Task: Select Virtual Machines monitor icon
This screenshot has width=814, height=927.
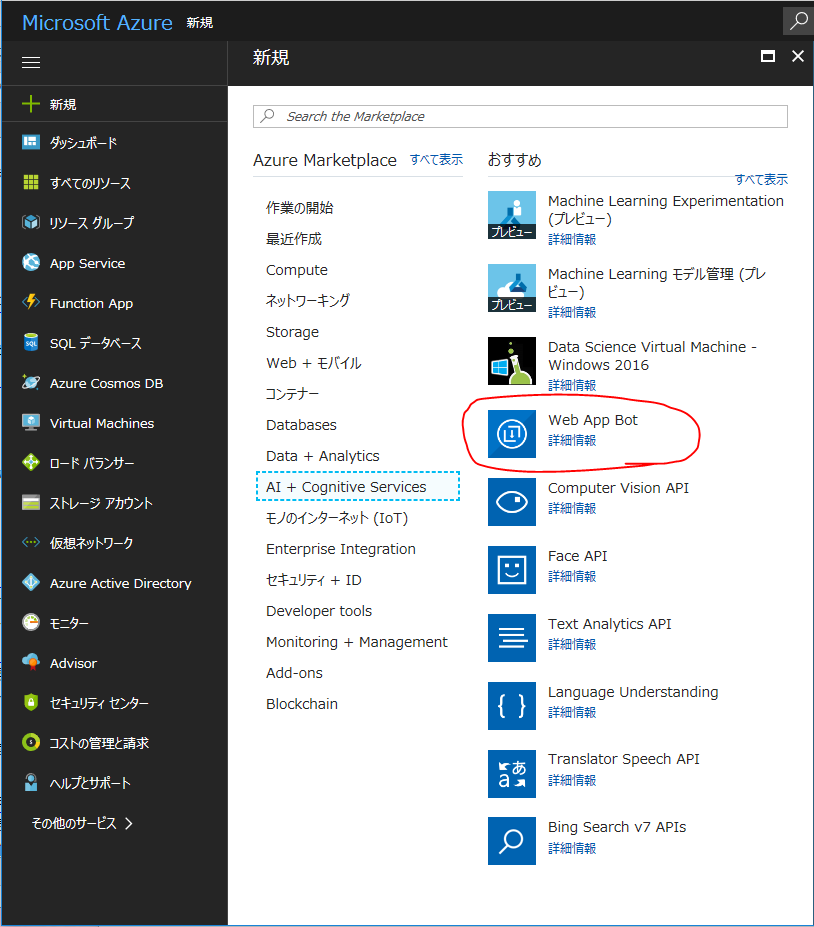Action: [x=31, y=422]
